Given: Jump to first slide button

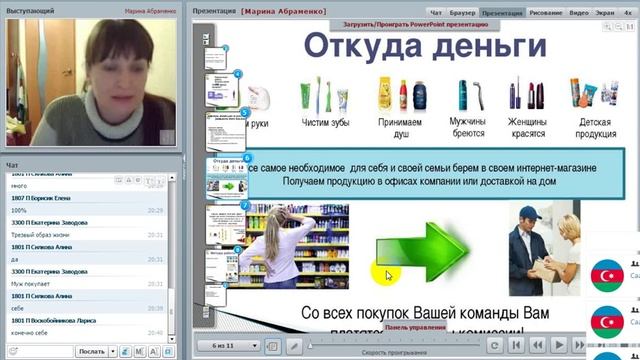Looking at the screenshot, I should pyautogui.click(x=516, y=346).
